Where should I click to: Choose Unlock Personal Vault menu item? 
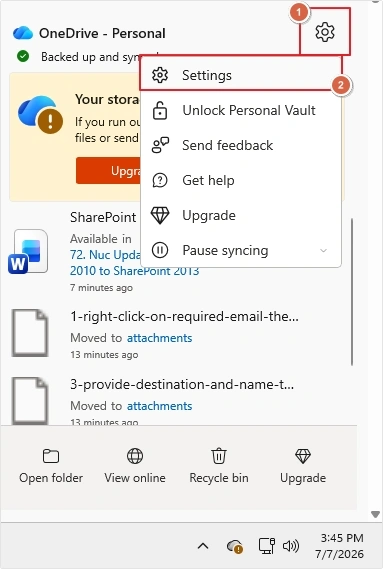240,110
